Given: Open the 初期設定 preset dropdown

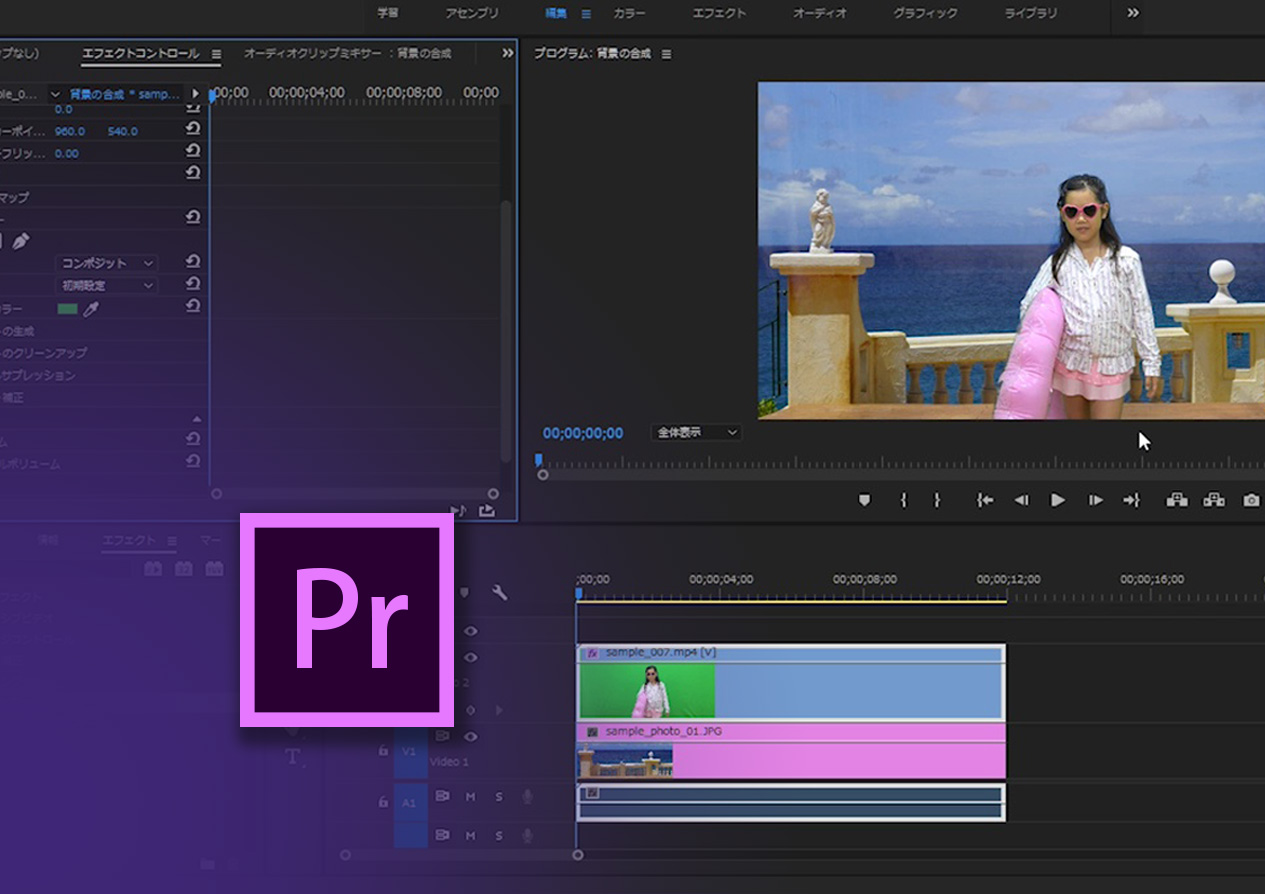Looking at the screenshot, I should (x=108, y=285).
